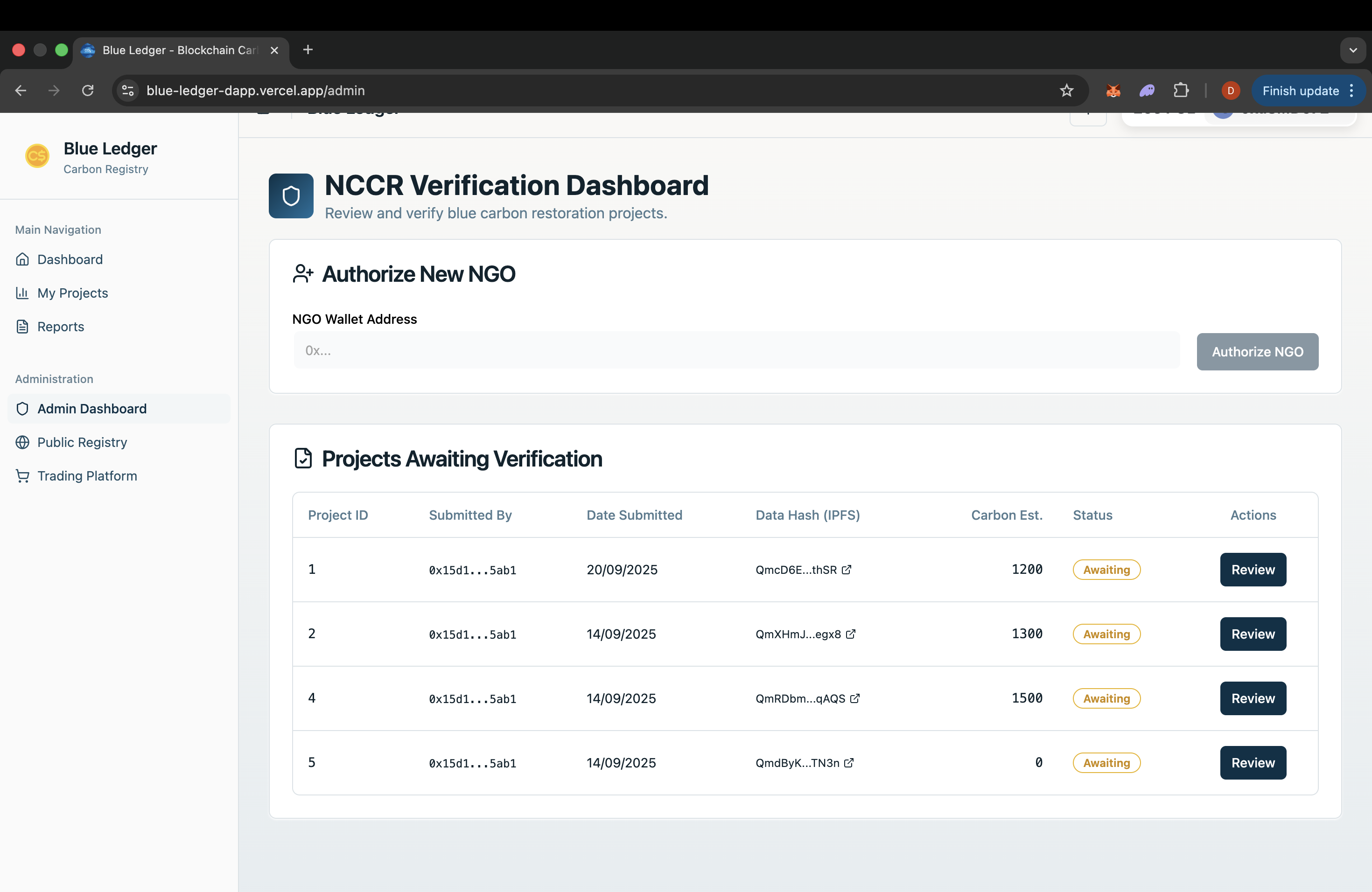Click the browser reload icon
Screen dimensions: 1372x892
click(88, 91)
